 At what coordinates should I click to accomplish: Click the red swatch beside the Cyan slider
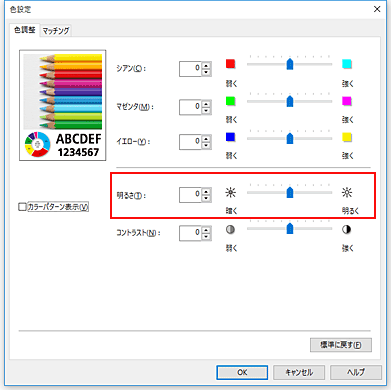click(230, 64)
